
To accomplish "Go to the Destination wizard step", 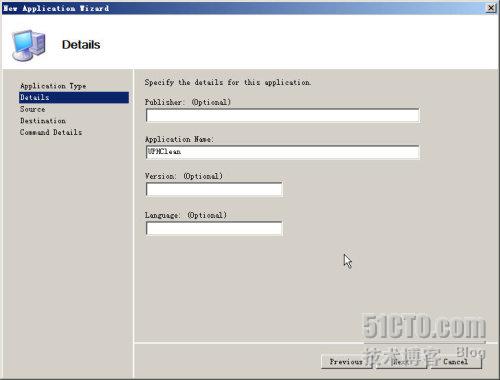I will 43,121.
